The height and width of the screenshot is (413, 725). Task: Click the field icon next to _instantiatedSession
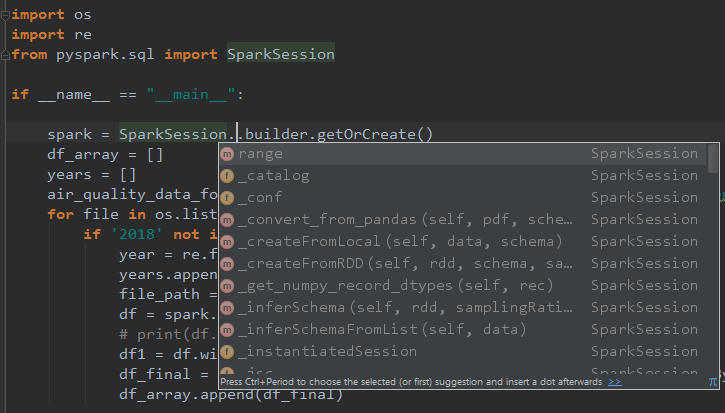227,352
